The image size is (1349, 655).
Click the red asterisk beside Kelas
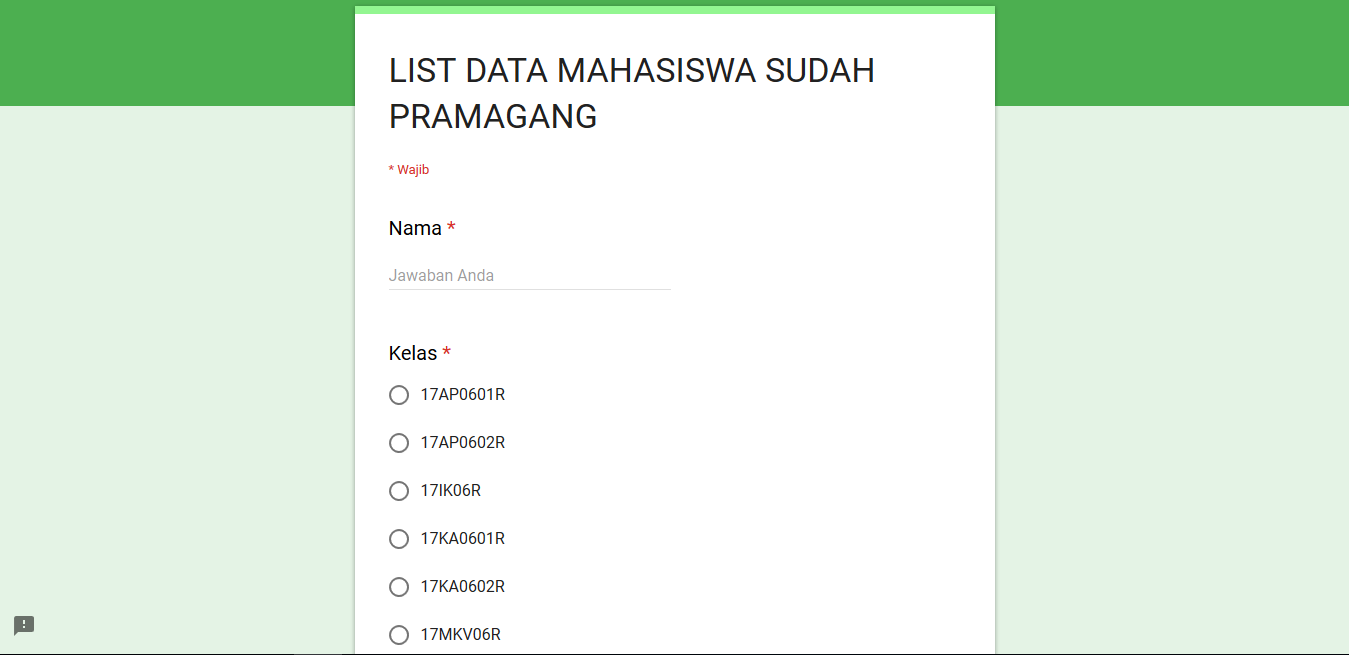447,352
